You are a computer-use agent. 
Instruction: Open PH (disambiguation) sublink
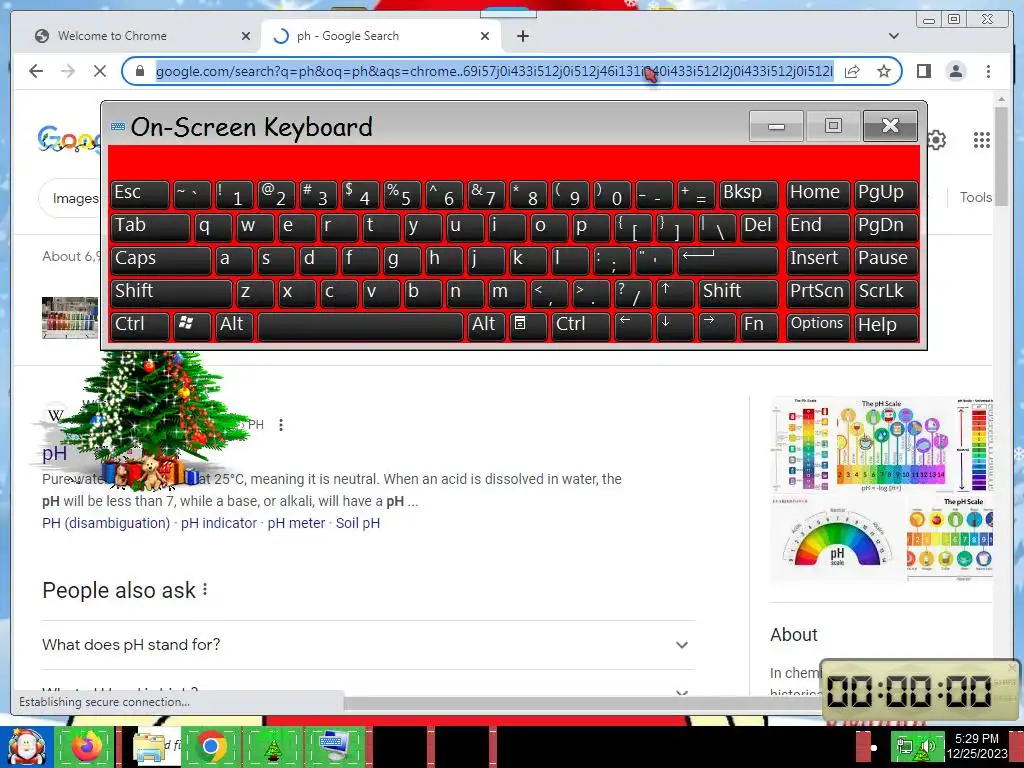pyautogui.click(x=106, y=523)
